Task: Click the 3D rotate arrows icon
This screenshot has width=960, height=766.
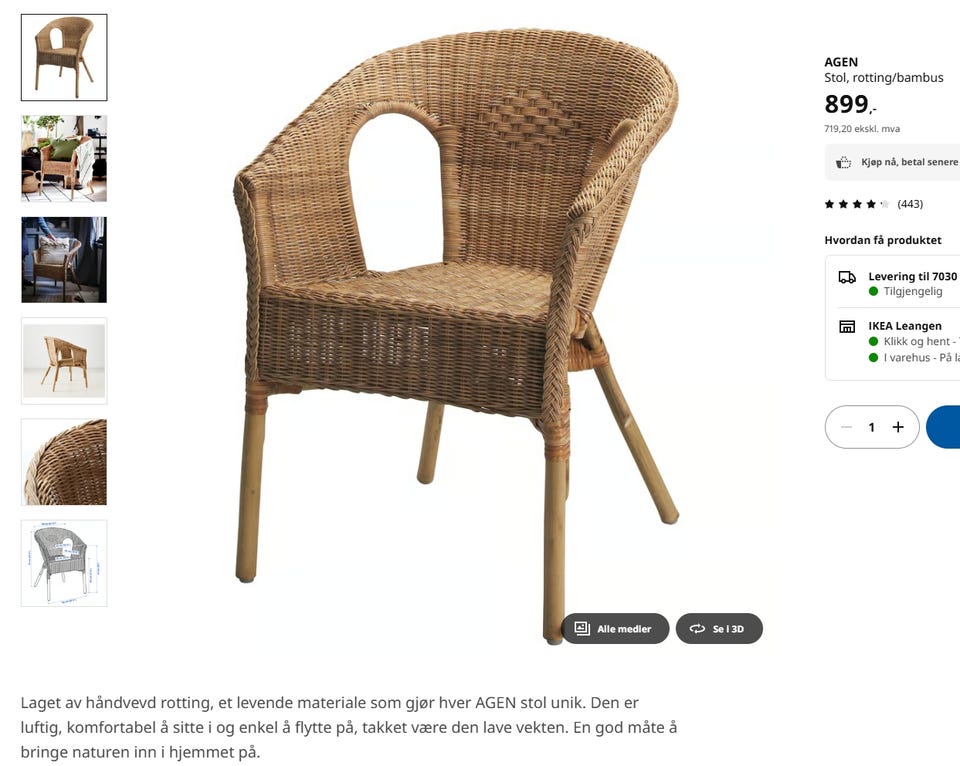Action: click(697, 628)
